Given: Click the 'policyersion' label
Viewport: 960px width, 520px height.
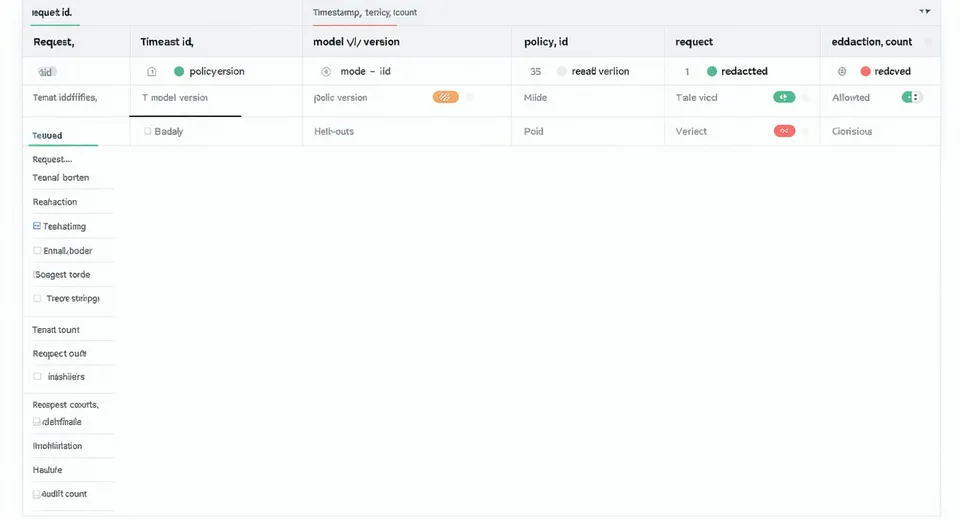Looking at the screenshot, I should click(217, 71).
